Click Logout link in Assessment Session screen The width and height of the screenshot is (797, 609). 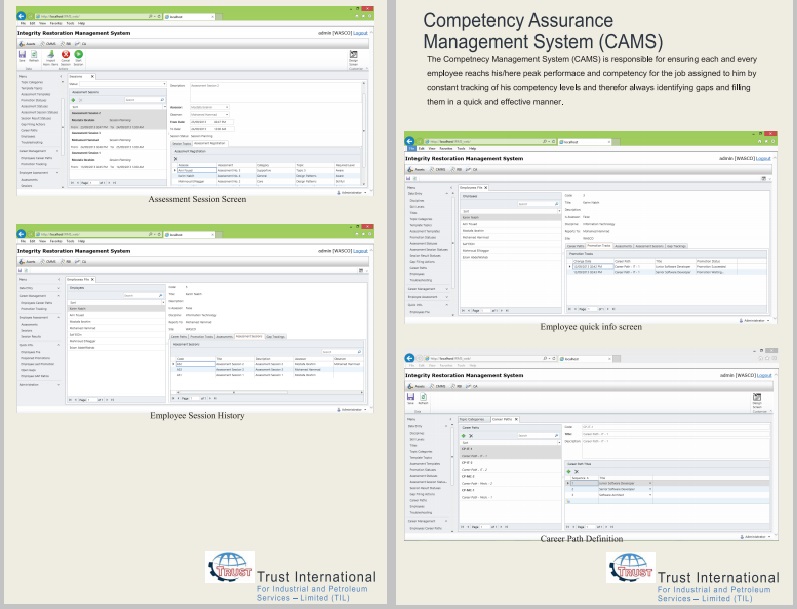(362, 33)
